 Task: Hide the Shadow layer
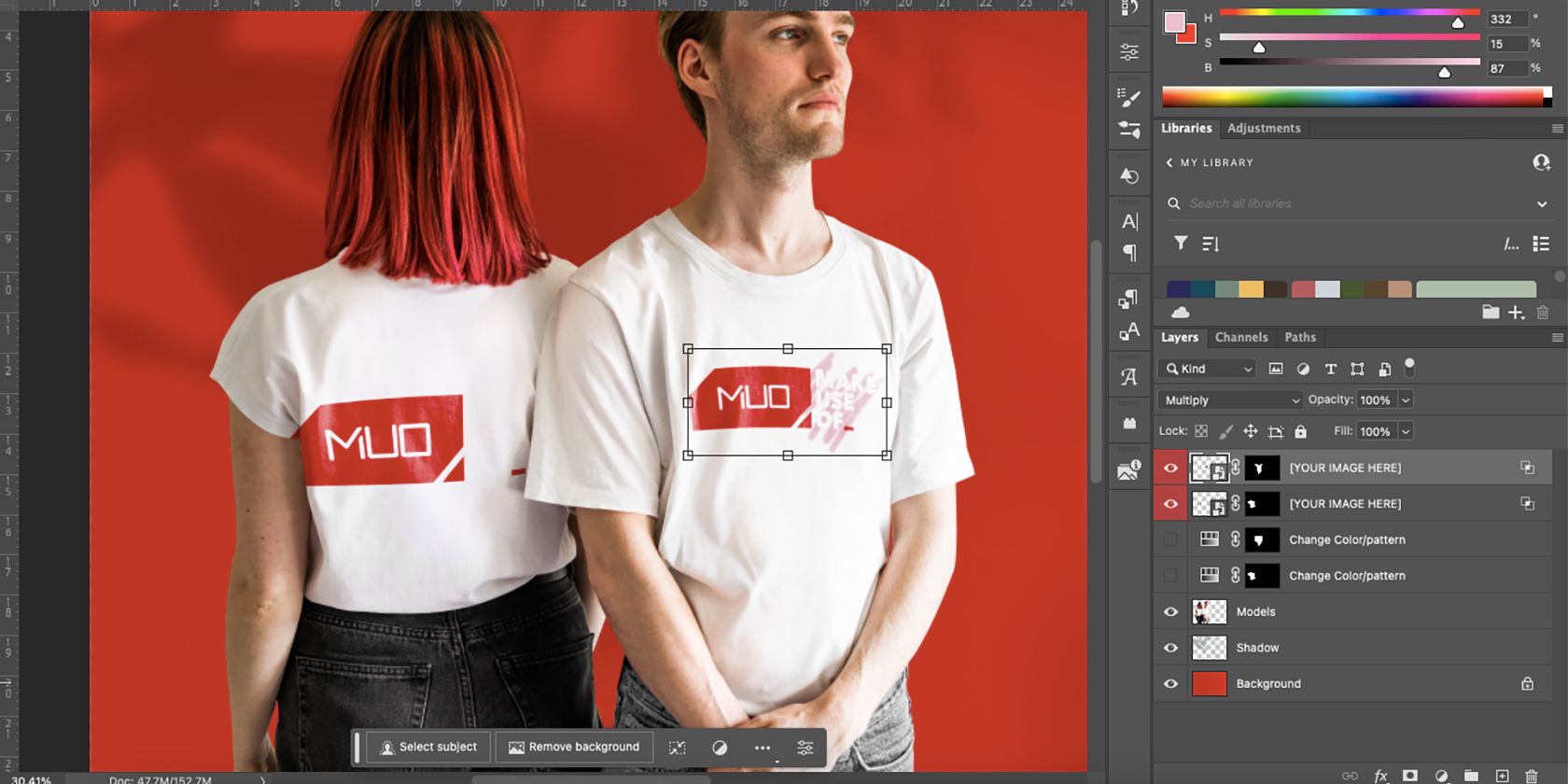1170,648
